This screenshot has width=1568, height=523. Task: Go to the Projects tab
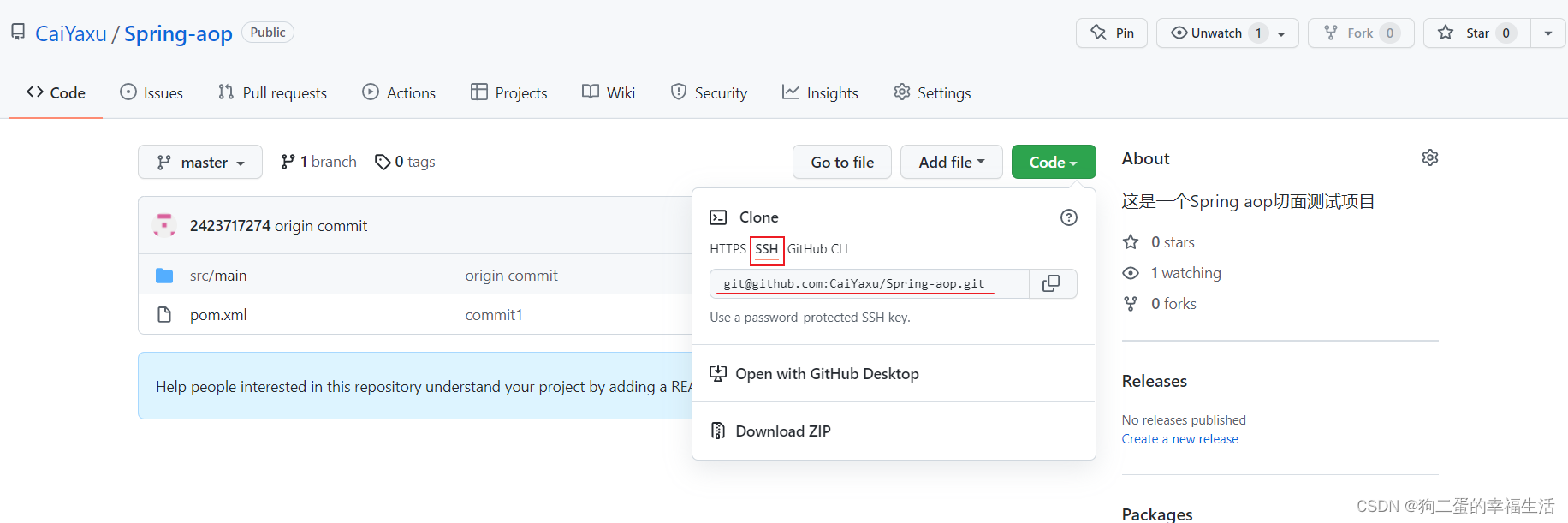coord(509,92)
